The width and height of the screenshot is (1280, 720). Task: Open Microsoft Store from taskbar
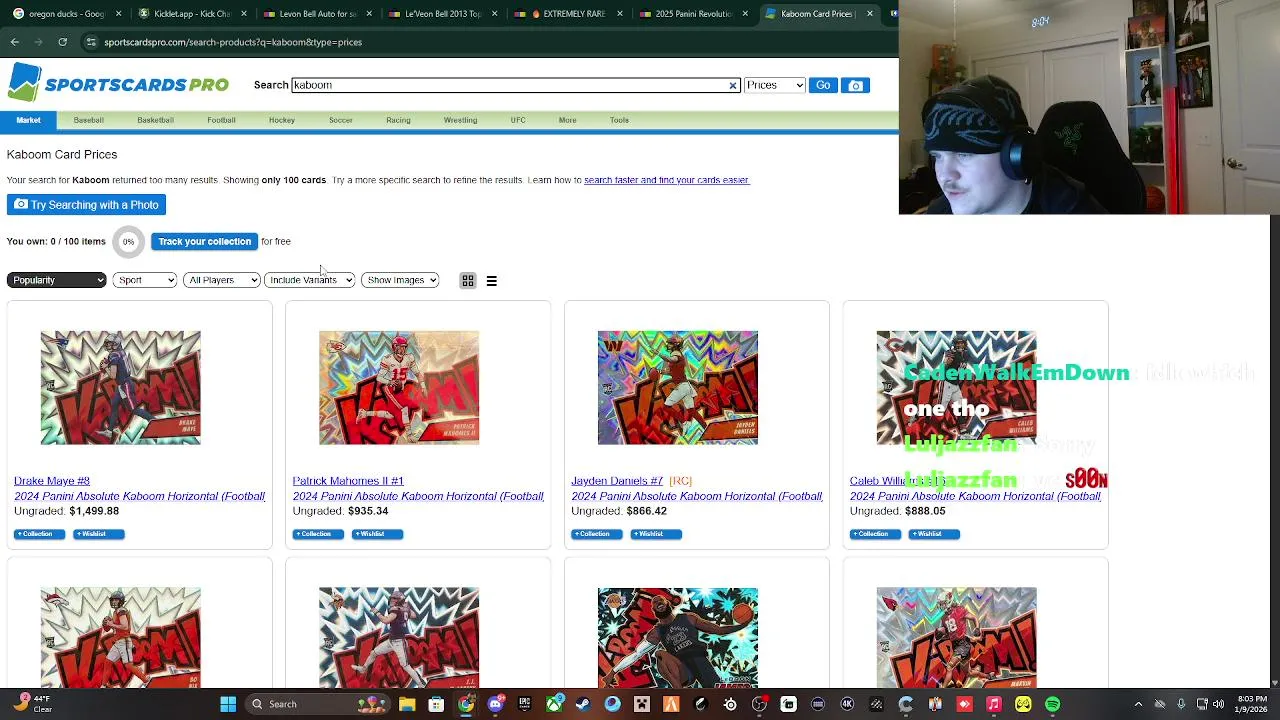click(x=436, y=704)
